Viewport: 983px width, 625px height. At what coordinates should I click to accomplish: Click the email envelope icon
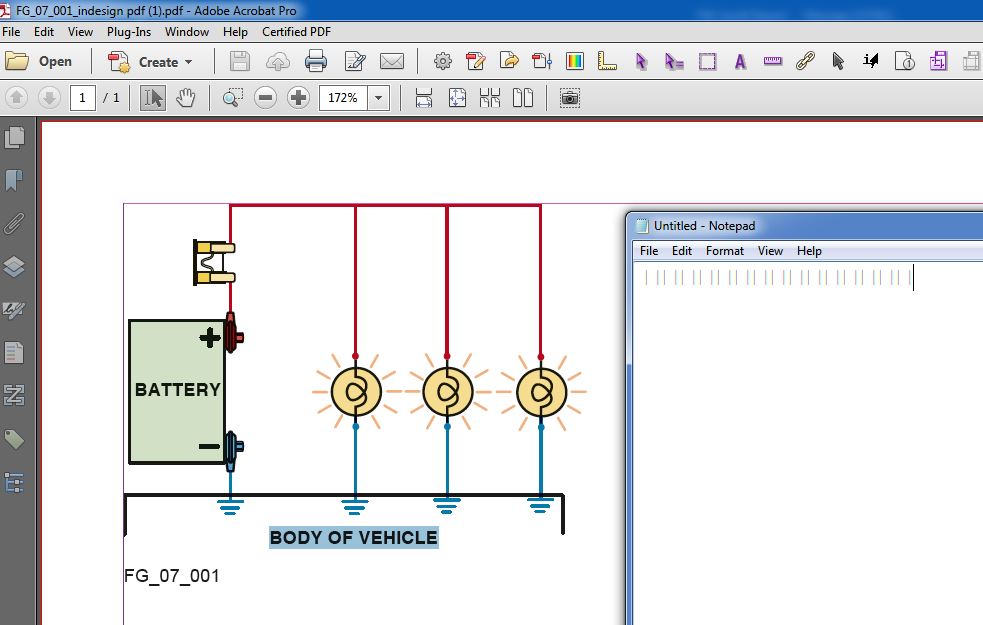[x=392, y=61]
